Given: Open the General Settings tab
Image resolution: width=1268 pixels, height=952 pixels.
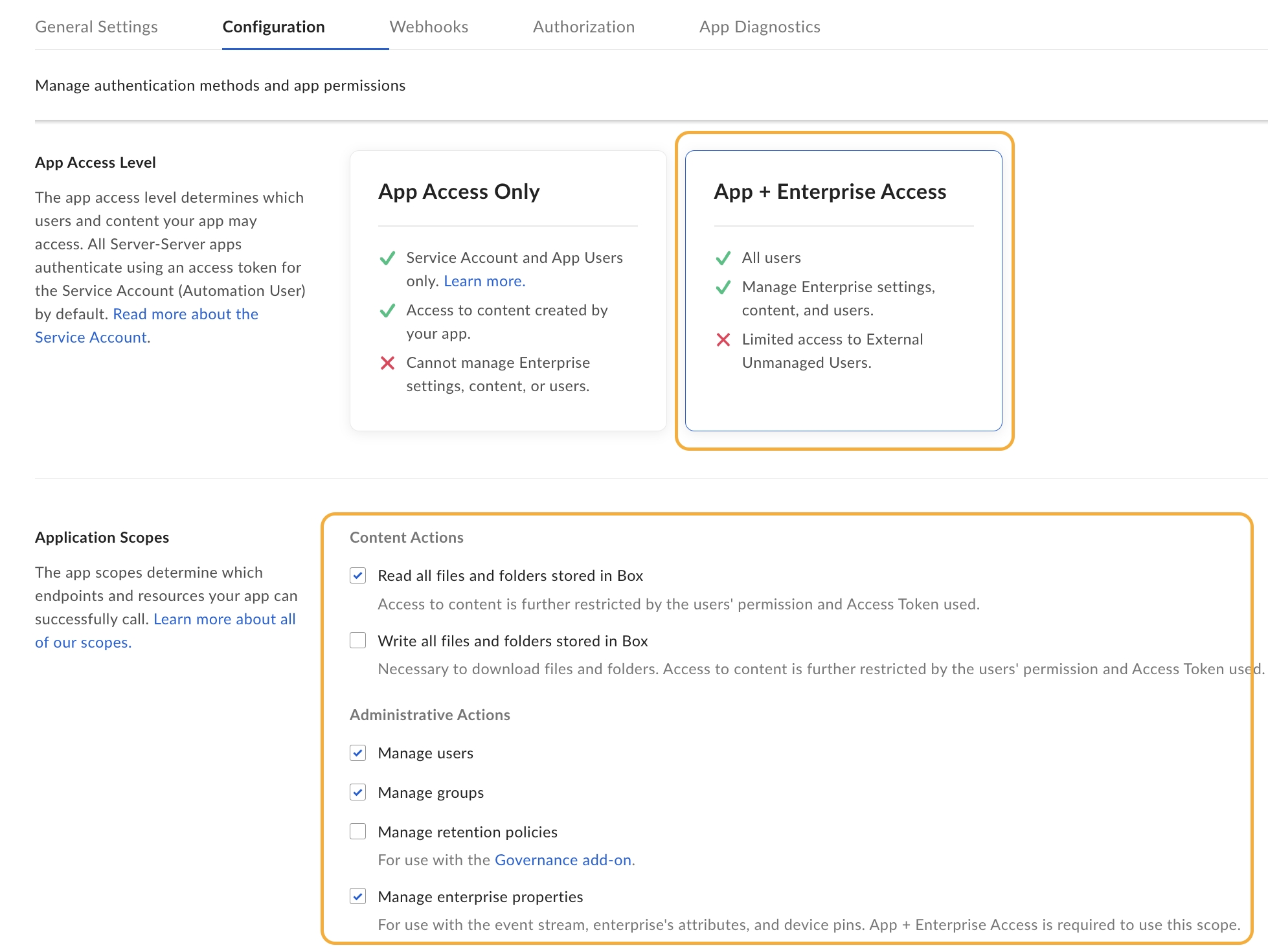Looking at the screenshot, I should (96, 27).
